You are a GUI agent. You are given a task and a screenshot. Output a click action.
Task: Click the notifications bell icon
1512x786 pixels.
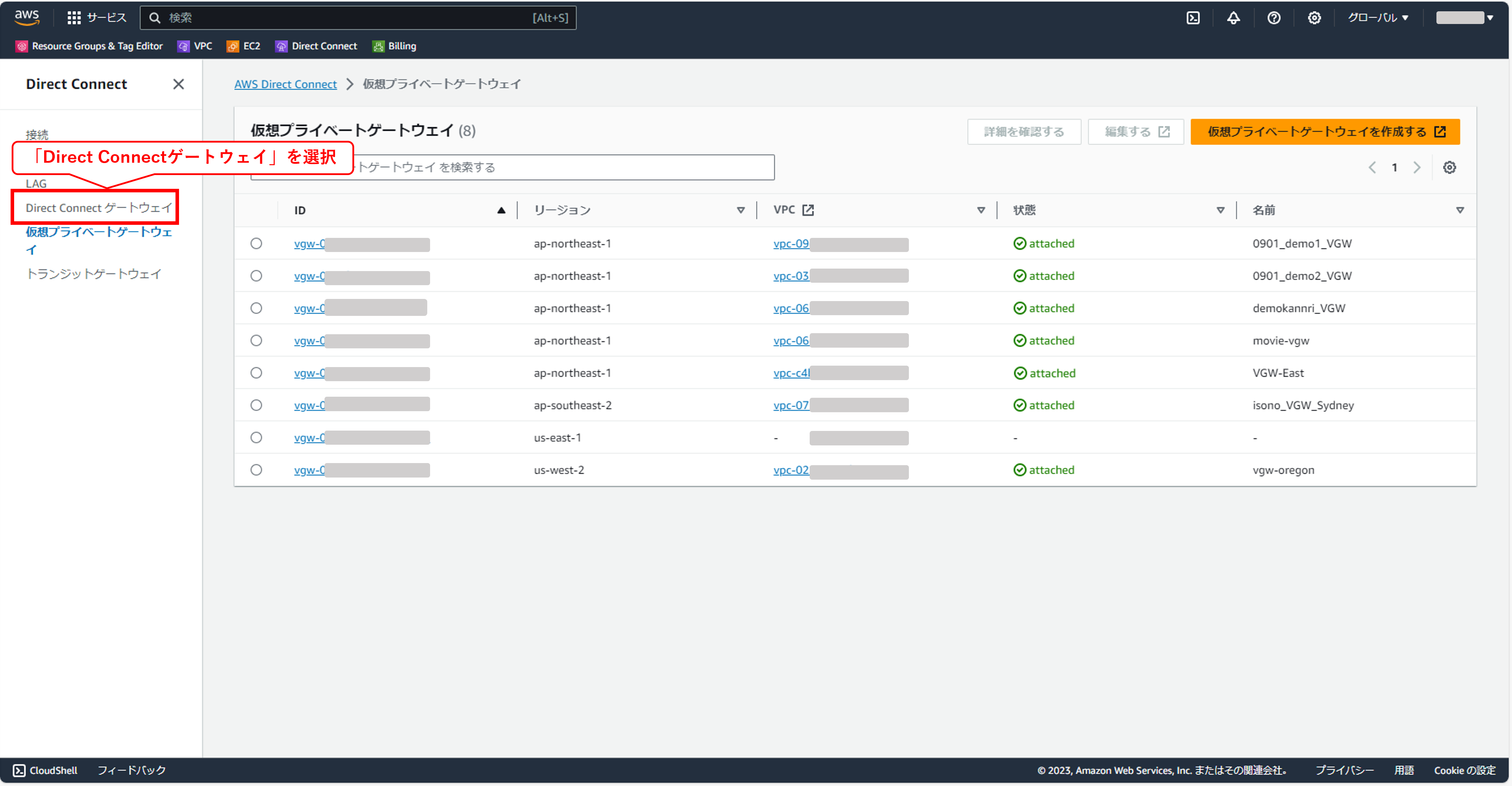[1233, 18]
